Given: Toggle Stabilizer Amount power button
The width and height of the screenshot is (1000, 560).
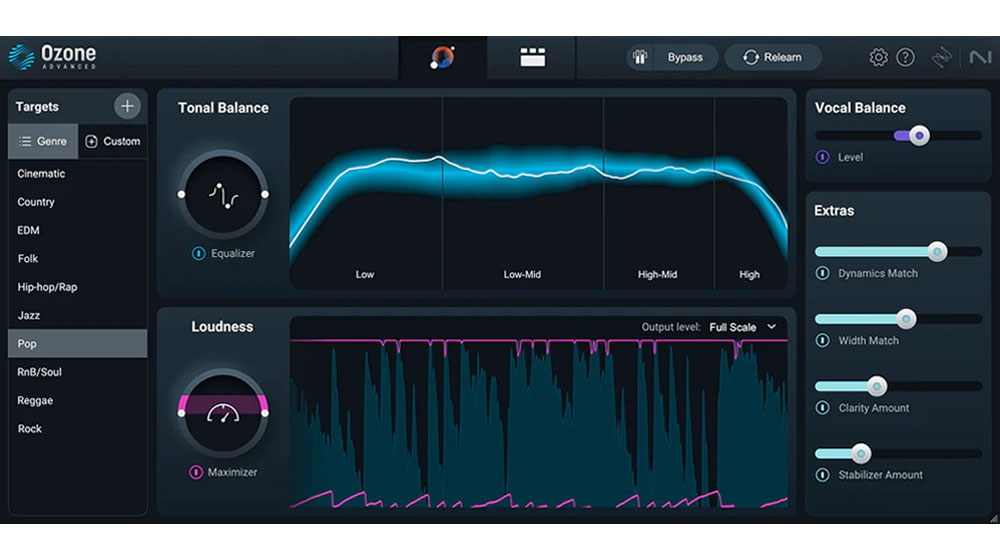Looking at the screenshot, I should click(x=823, y=475).
